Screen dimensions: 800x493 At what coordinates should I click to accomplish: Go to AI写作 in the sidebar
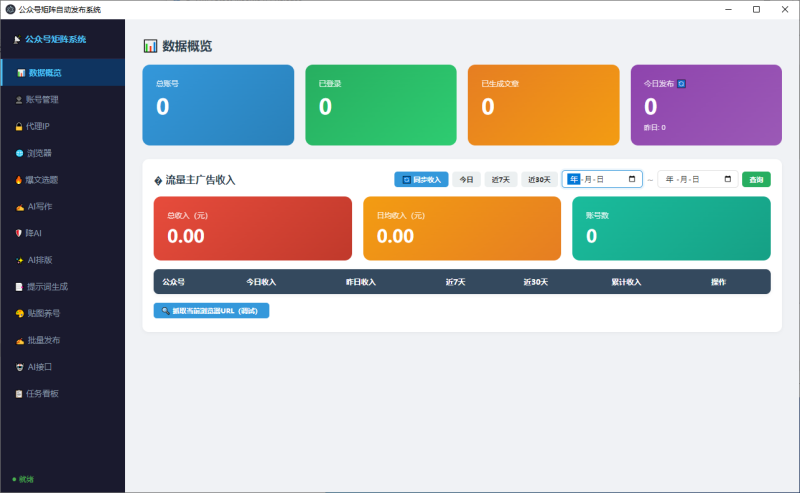point(63,206)
